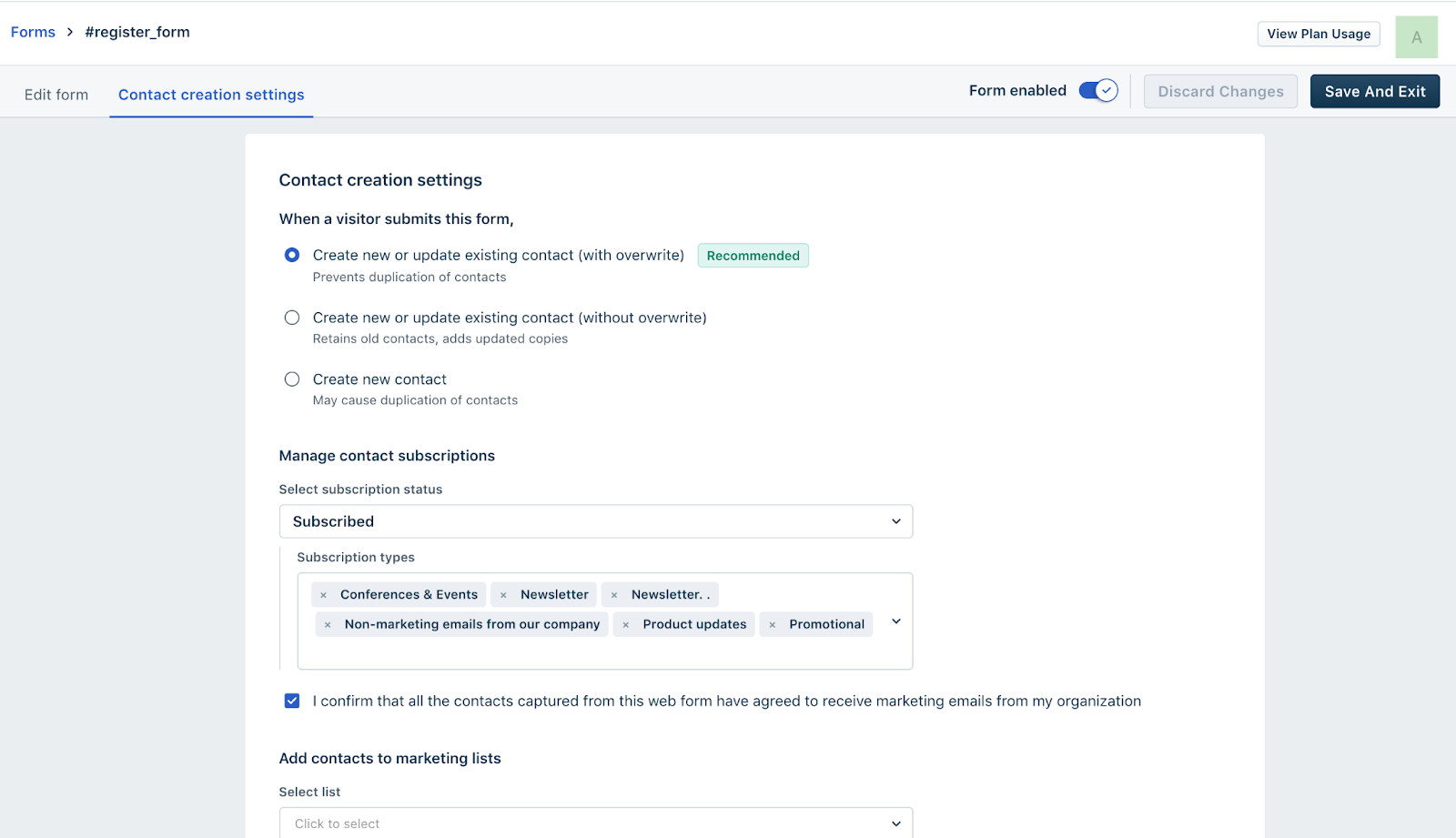This screenshot has height=838, width=1456.
Task: Switch to the Edit form tab
Action: point(56,95)
